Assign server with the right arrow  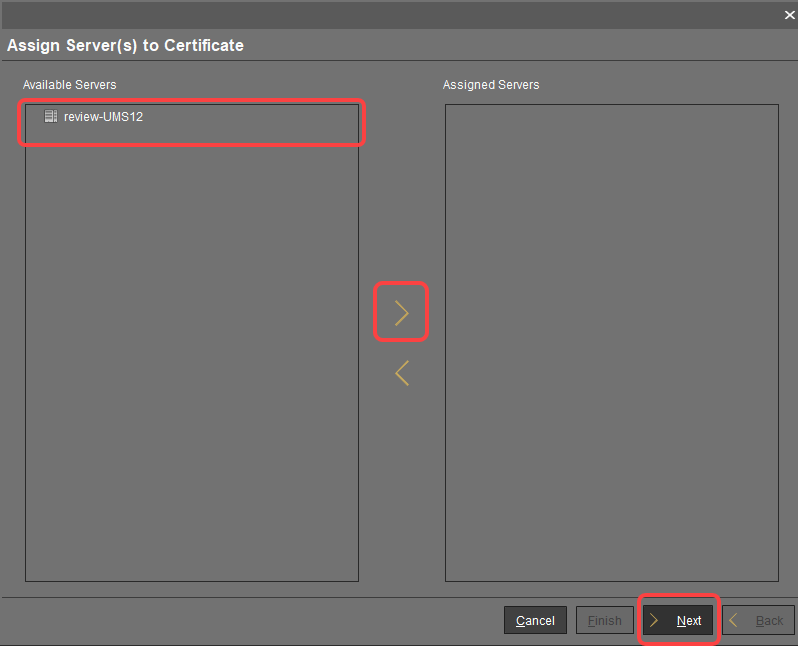401,313
